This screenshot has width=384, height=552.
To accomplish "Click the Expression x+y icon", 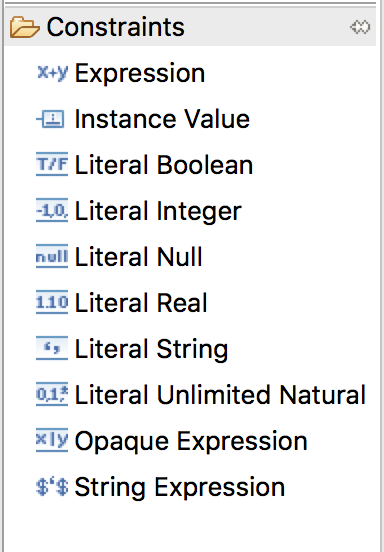I will pos(52,73).
